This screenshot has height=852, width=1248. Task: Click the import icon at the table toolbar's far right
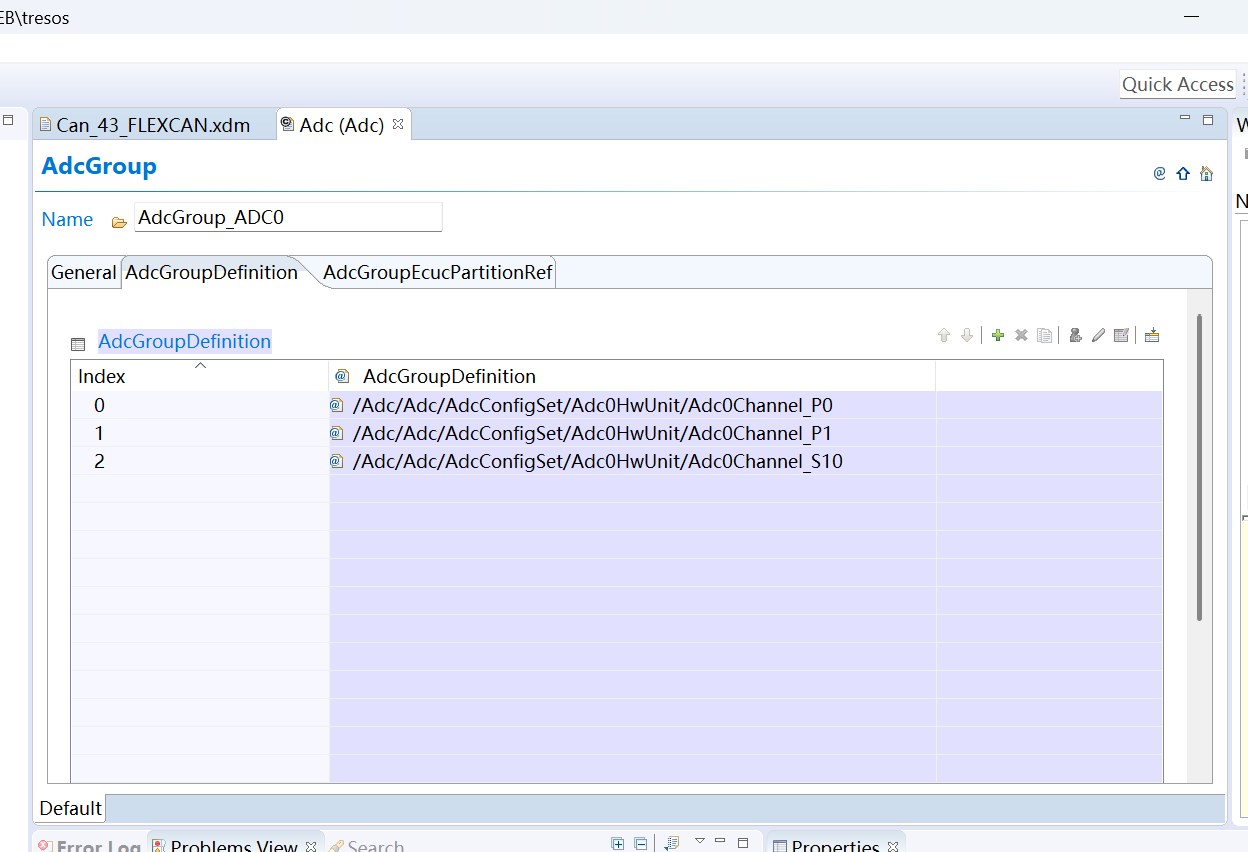[1151, 335]
